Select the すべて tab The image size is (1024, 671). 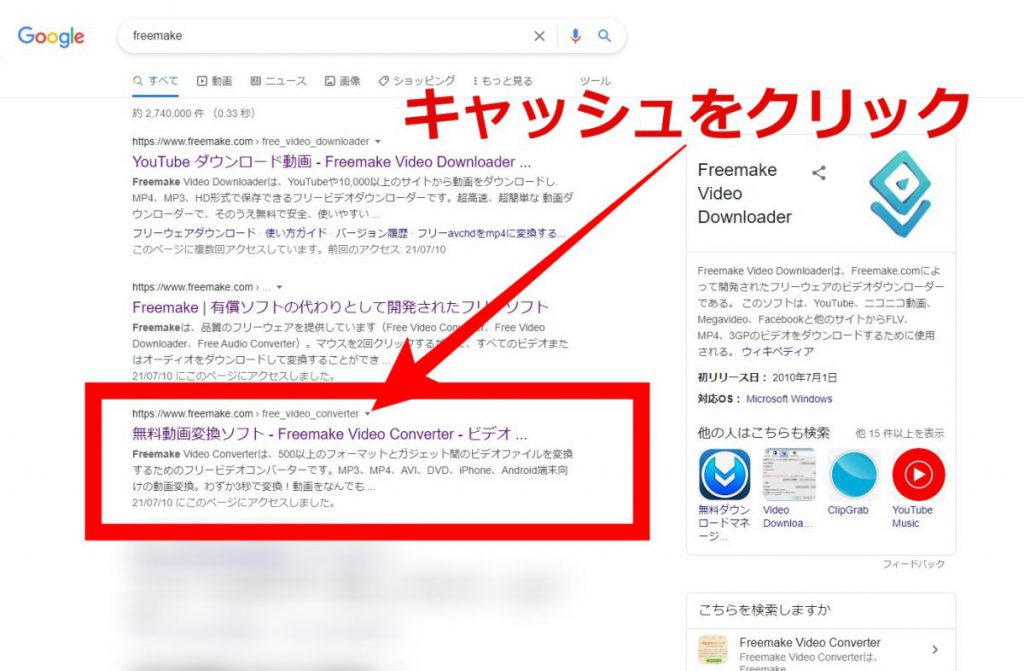pyautogui.click(x=155, y=81)
